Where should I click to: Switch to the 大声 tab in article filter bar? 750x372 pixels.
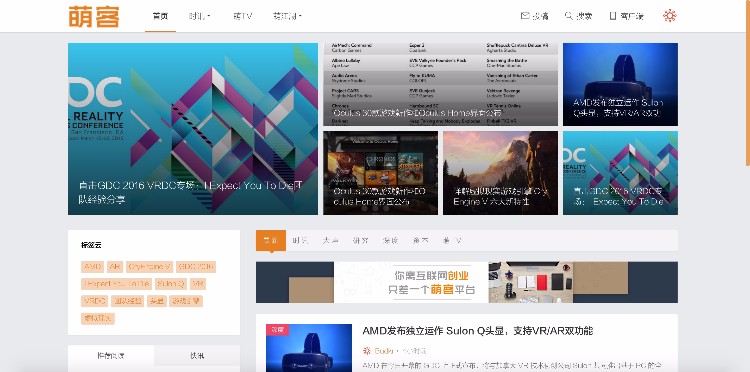pos(330,241)
